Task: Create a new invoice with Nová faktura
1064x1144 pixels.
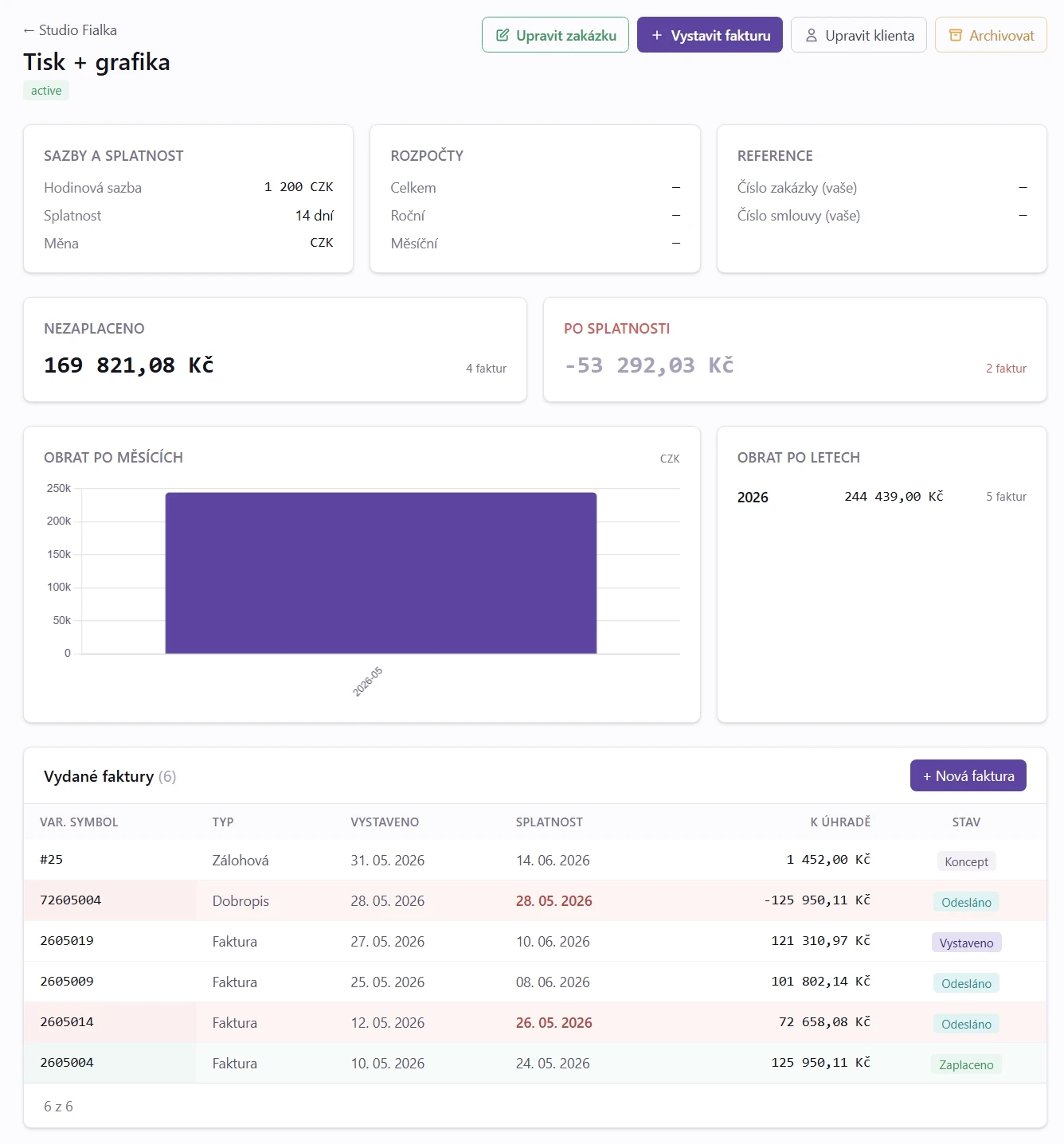Action: (x=968, y=775)
